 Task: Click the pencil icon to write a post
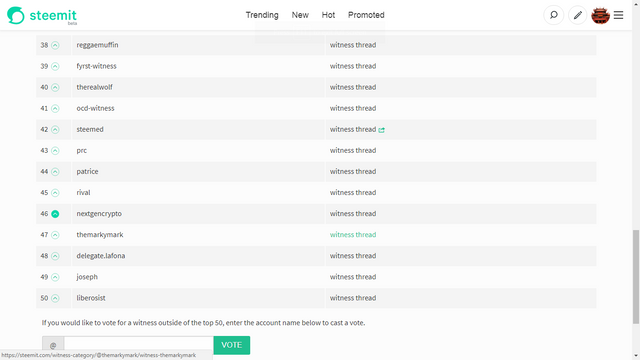578,15
